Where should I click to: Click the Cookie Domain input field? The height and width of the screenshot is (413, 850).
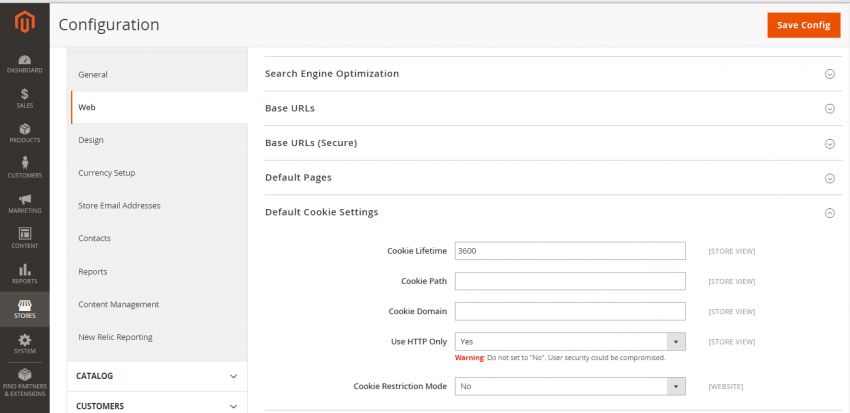[x=570, y=312]
